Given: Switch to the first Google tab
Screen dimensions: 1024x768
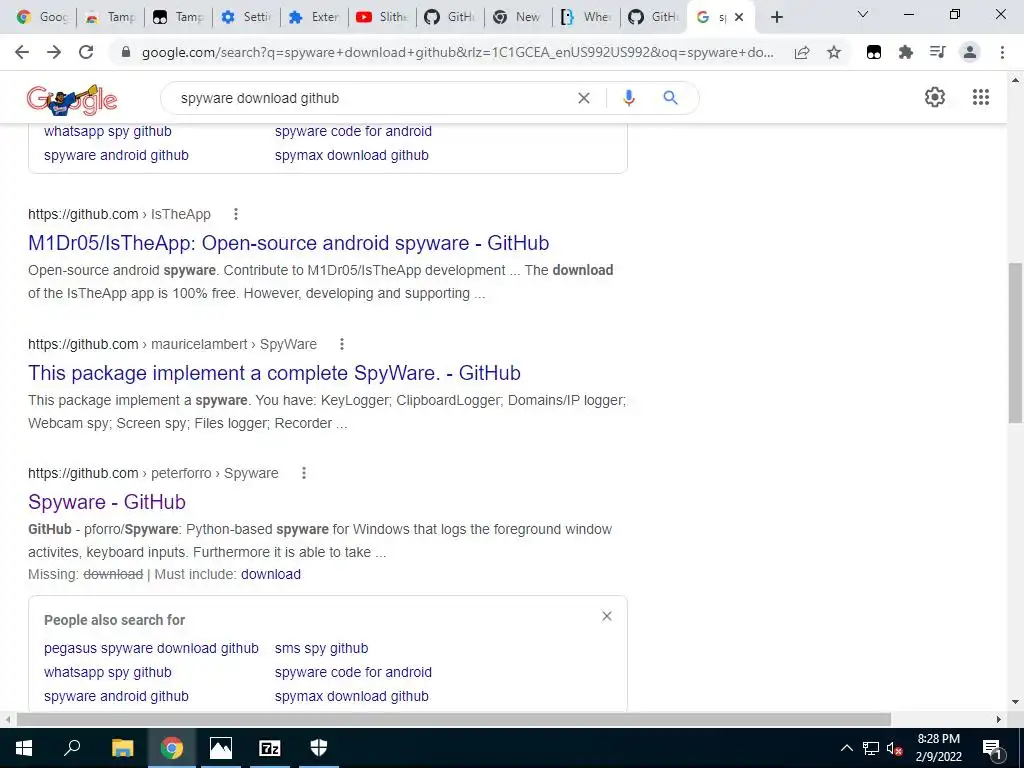Looking at the screenshot, I should pos(42,17).
